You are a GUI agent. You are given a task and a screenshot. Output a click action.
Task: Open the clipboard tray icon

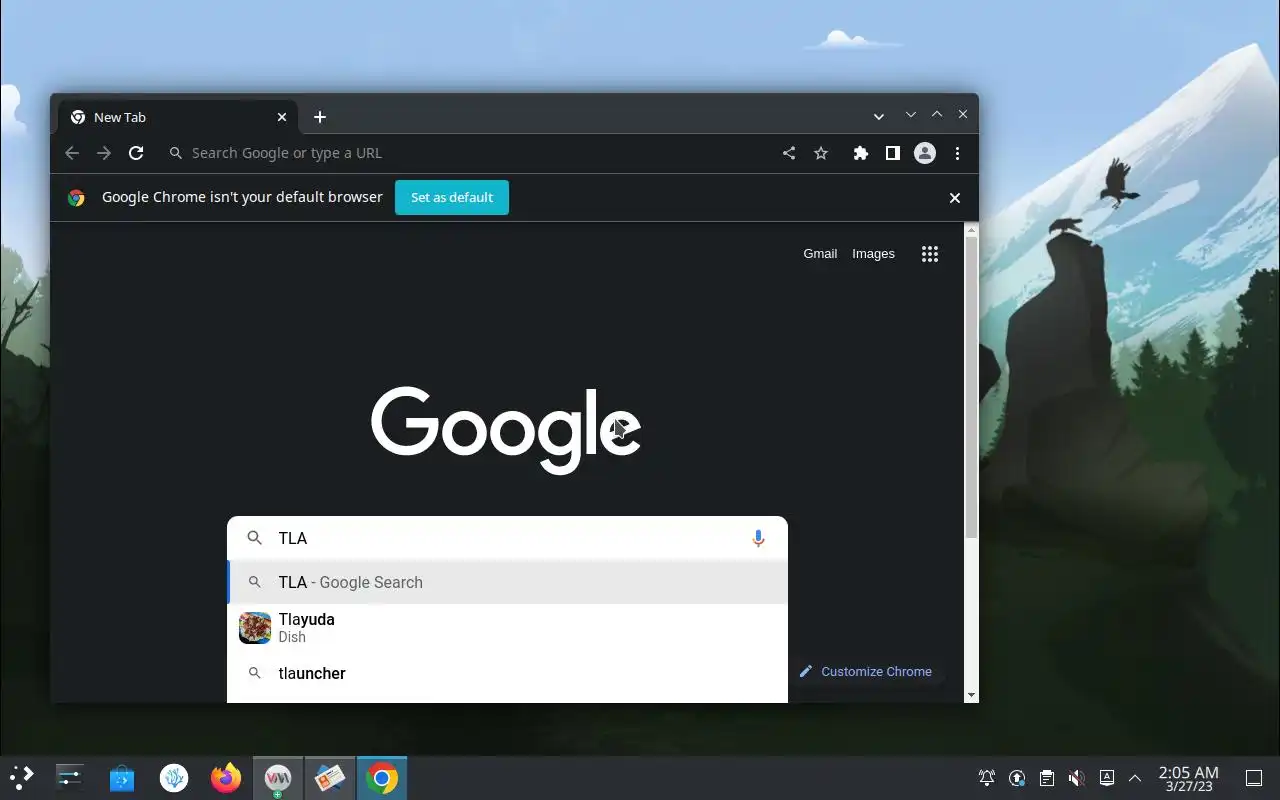1046,778
